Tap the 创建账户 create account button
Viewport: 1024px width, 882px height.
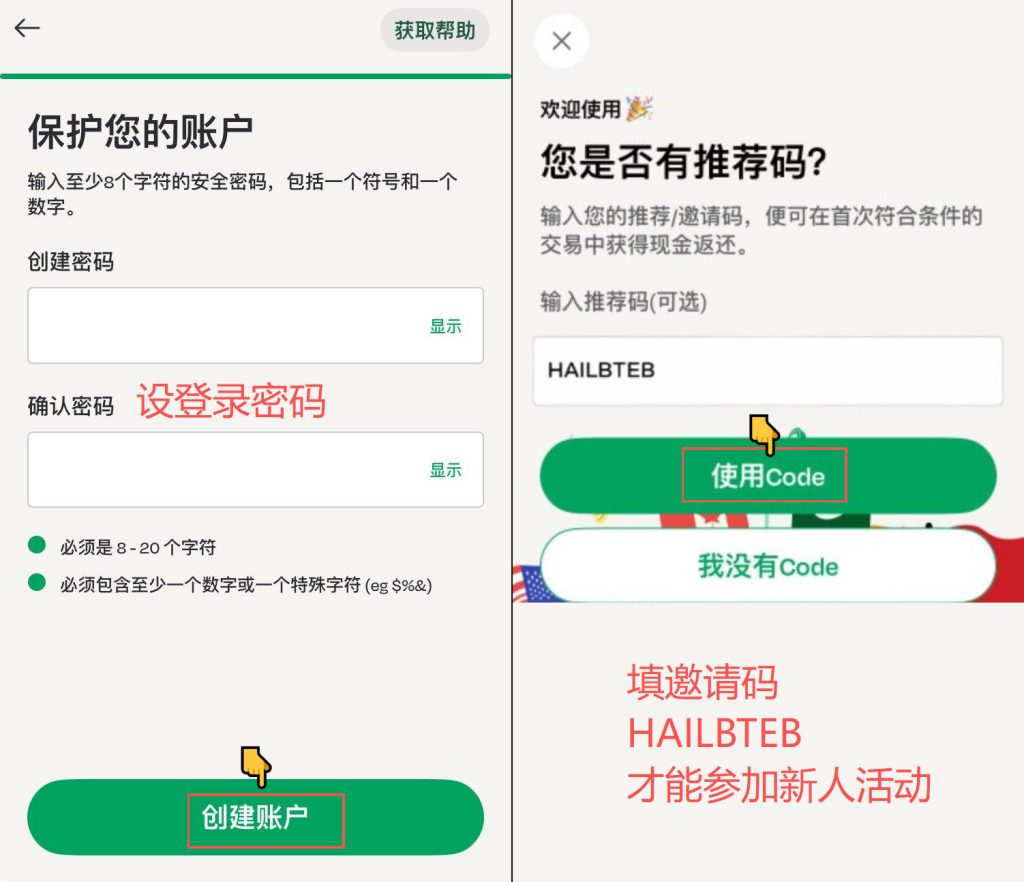255,817
